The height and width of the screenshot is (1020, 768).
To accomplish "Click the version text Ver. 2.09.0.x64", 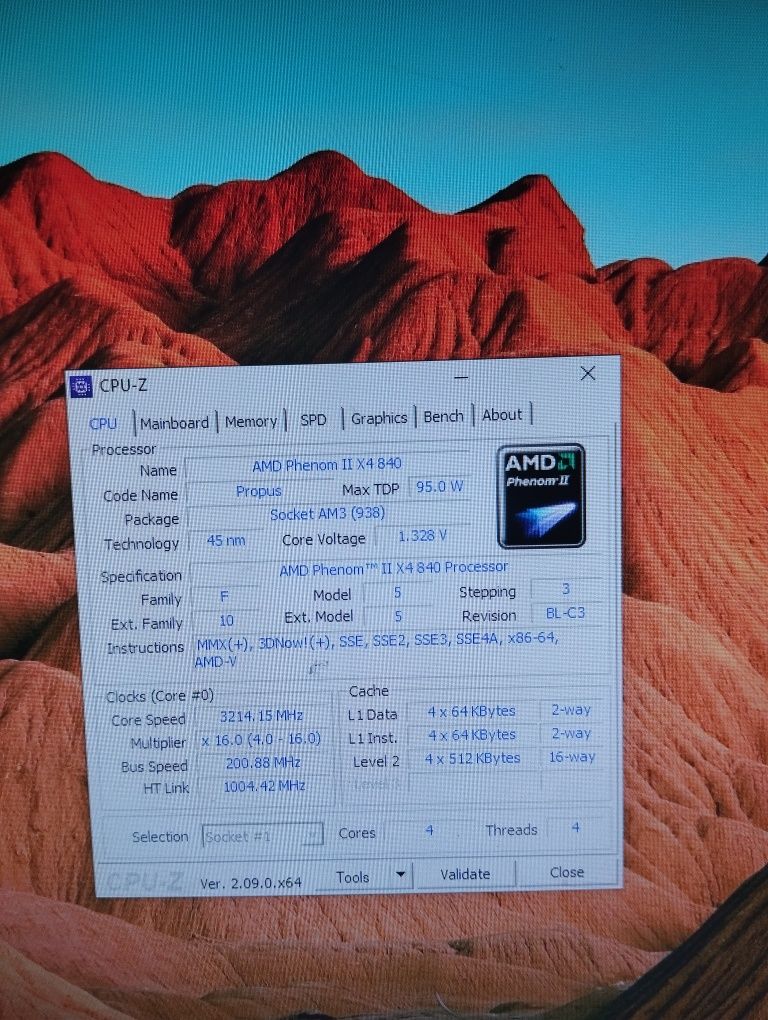I will coord(251,883).
